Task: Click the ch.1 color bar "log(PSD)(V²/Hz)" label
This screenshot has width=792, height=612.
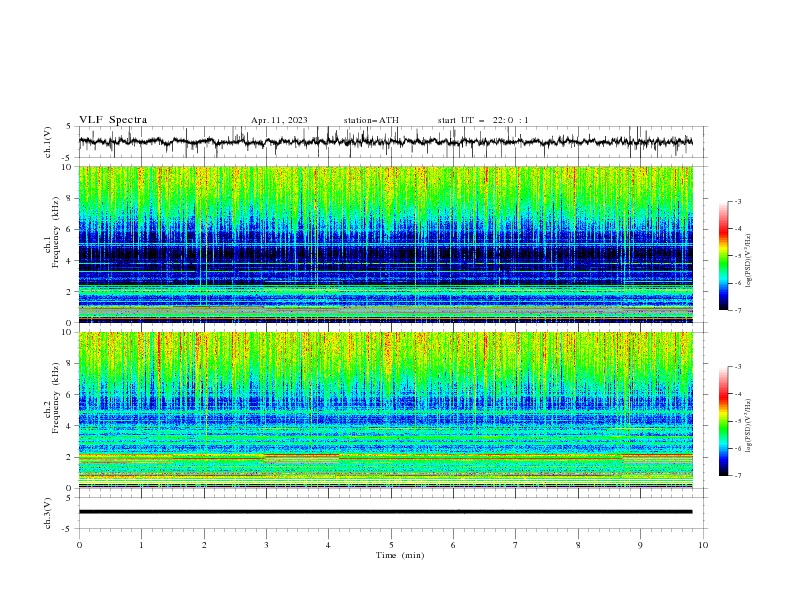Action: (749, 261)
